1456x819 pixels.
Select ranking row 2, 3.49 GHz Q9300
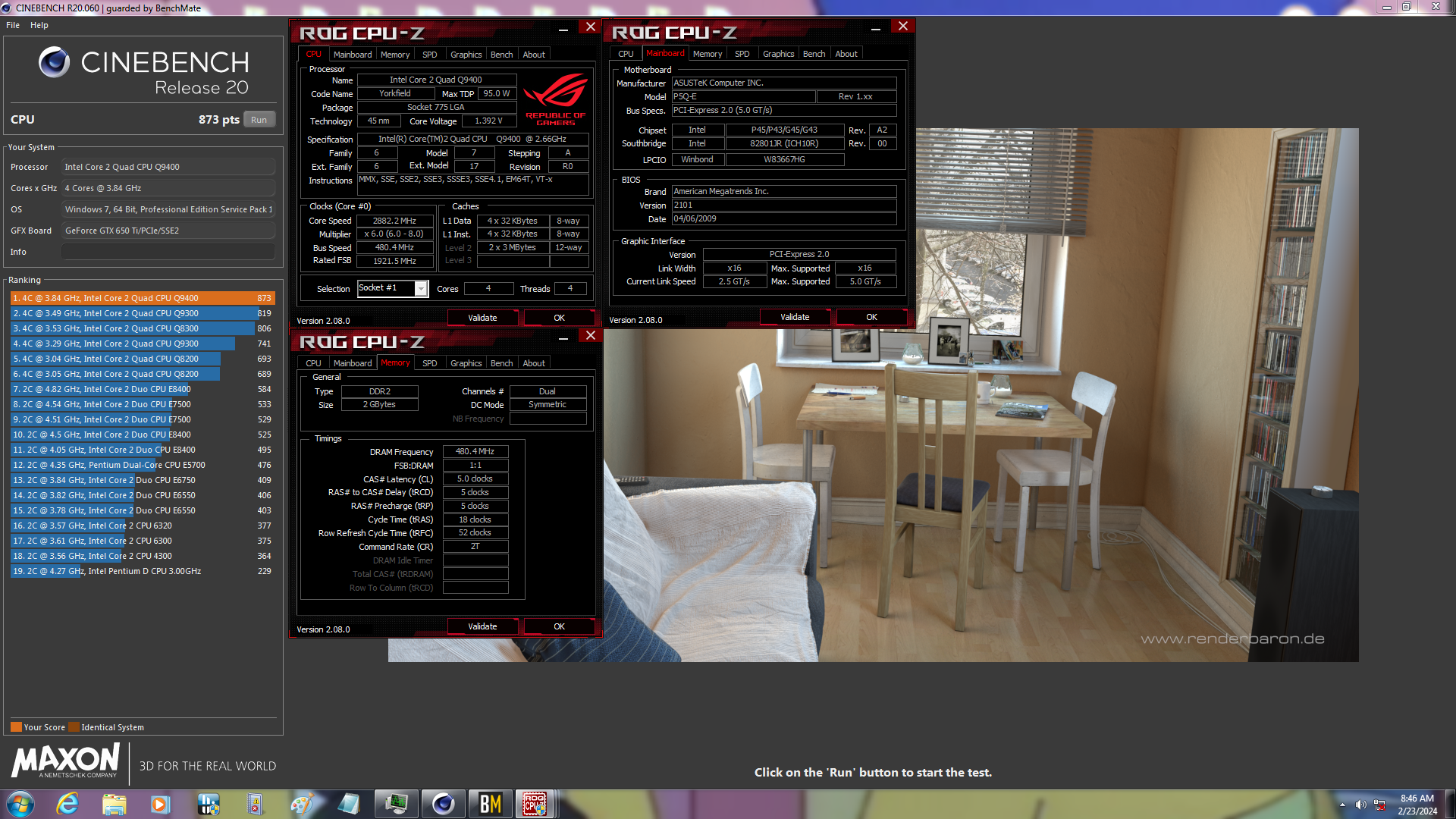[x=143, y=313]
